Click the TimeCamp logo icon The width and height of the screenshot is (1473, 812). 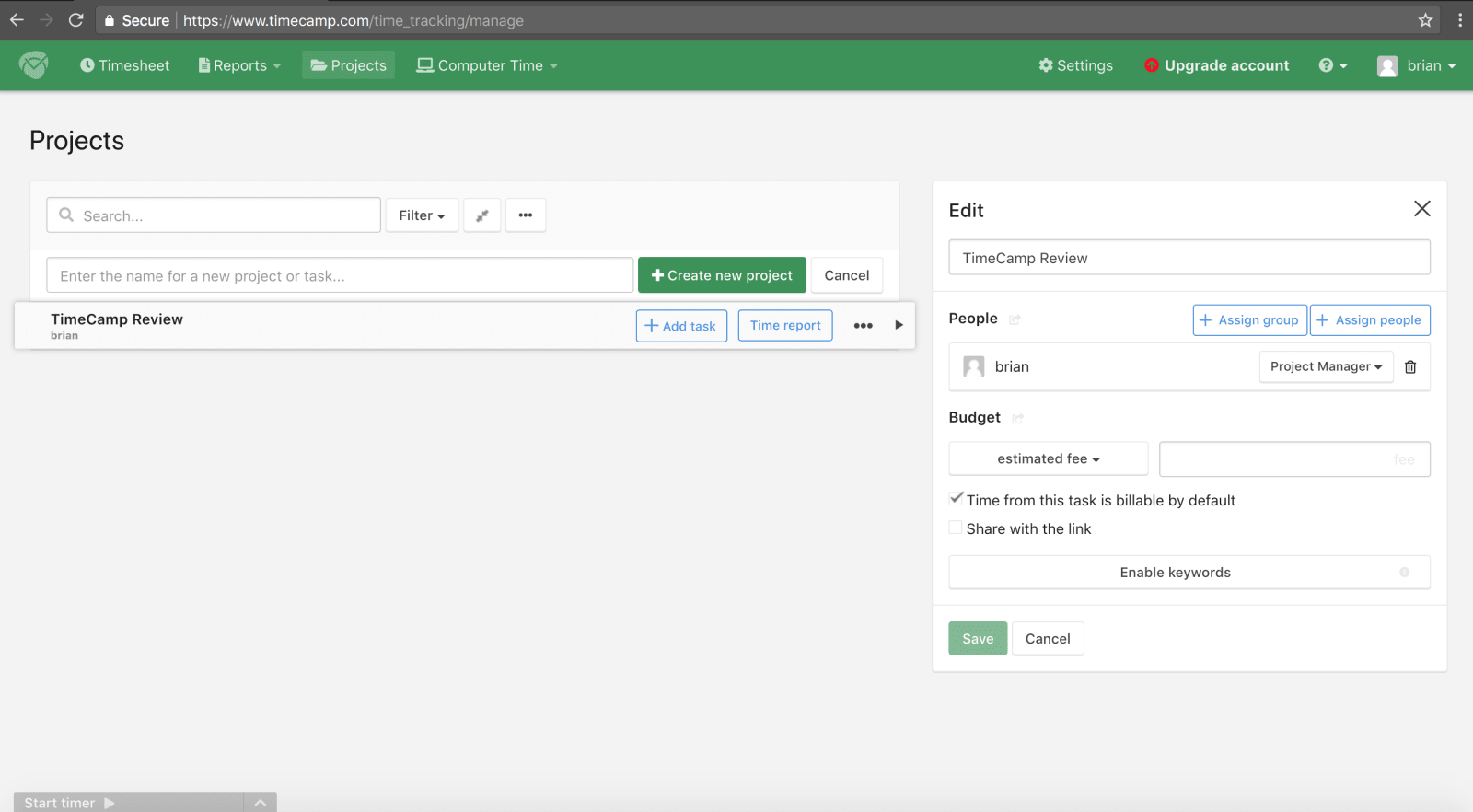[34, 64]
